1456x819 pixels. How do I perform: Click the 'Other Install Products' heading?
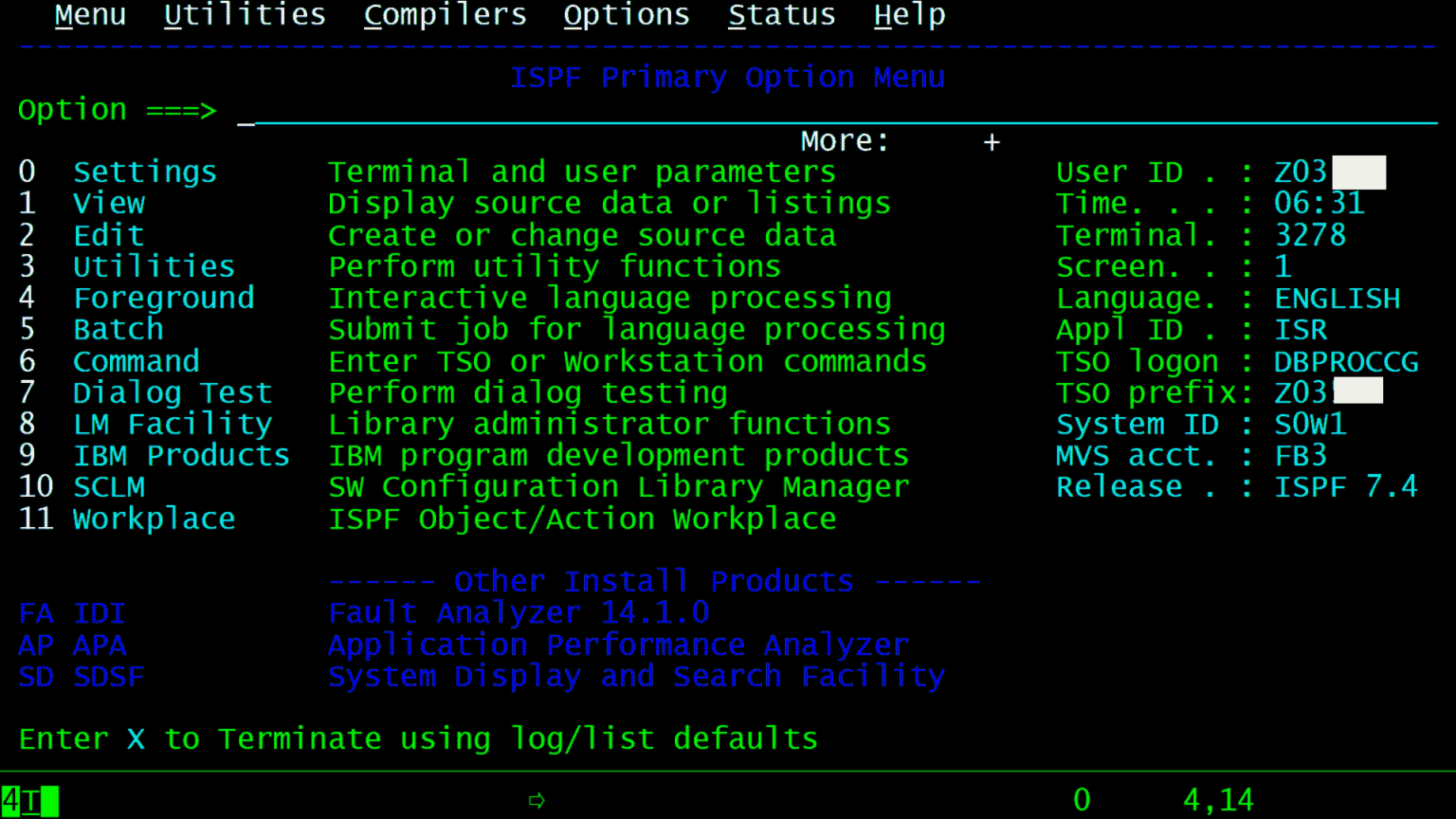tap(654, 581)
